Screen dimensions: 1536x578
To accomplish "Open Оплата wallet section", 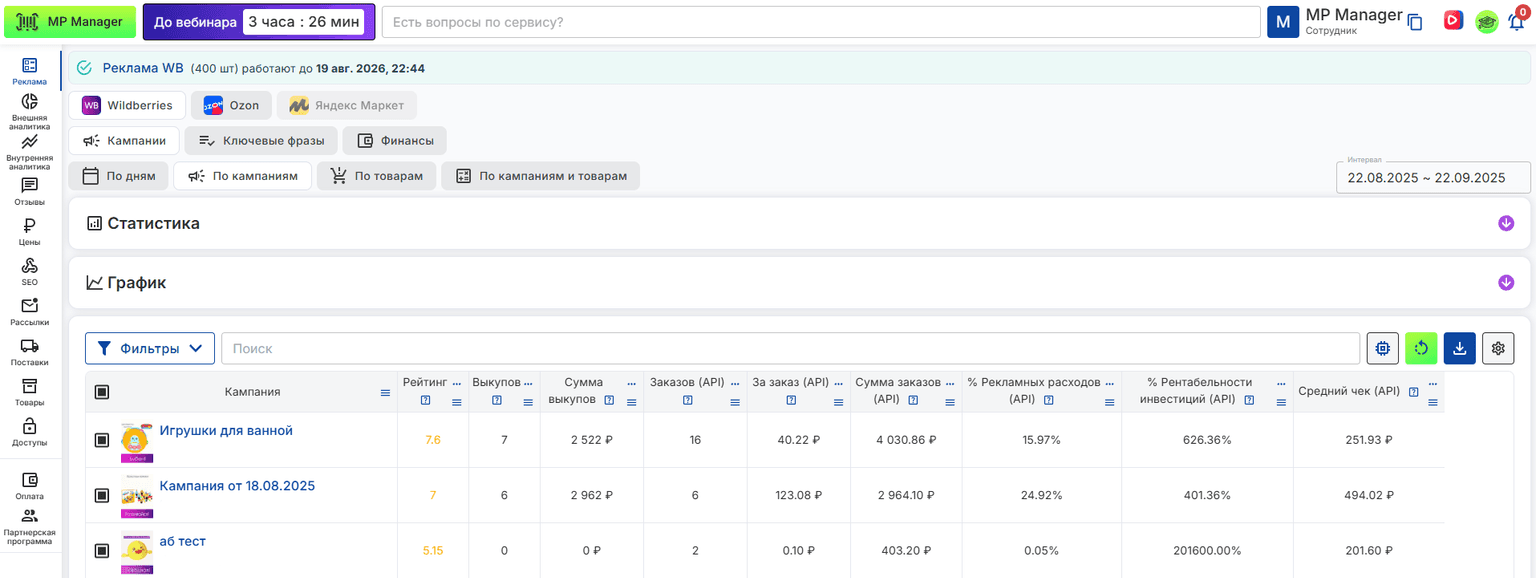I will pos(29,485).
